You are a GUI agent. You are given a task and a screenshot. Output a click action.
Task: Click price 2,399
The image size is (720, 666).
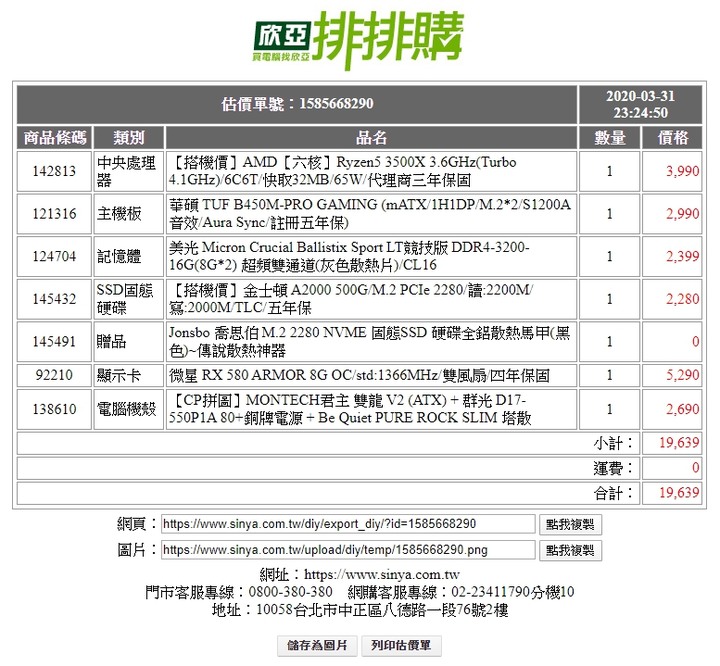click(x=682, y=256)
